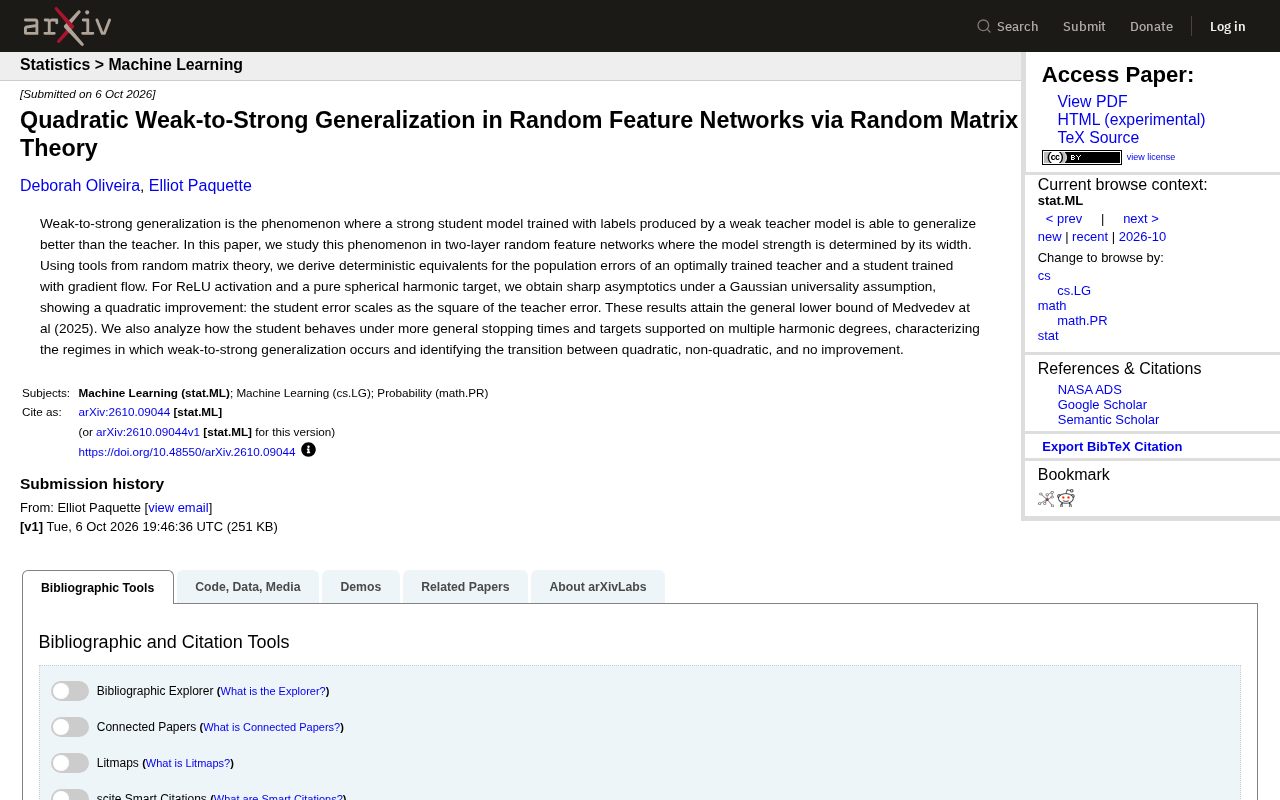Screen dimensions: 1280x800
Task: Click View PDF link
Action: (x=1092, y=102)
